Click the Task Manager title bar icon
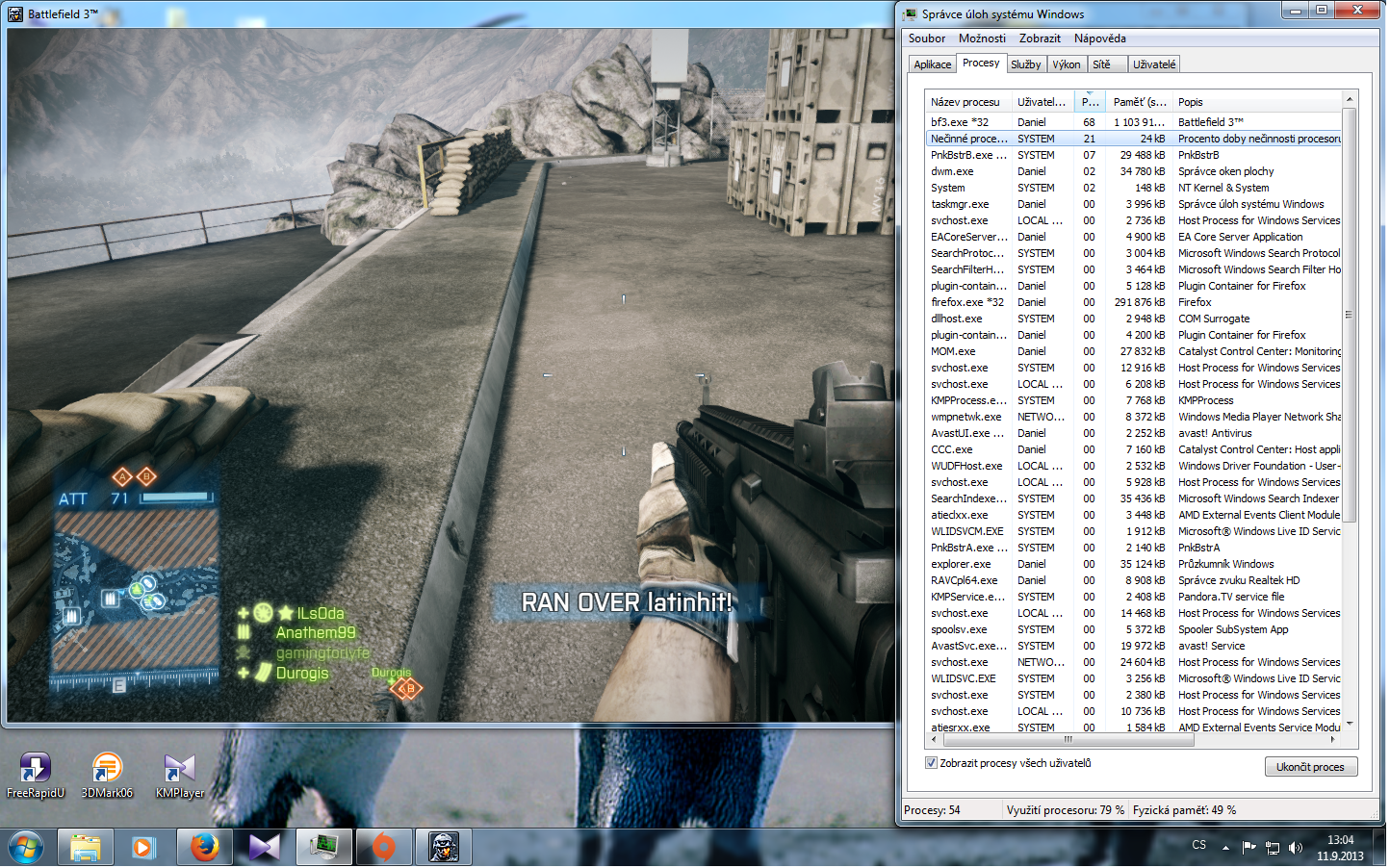The width and height of the screenshot is (1390, 868). pyautogui.click(x=909, y=14)
